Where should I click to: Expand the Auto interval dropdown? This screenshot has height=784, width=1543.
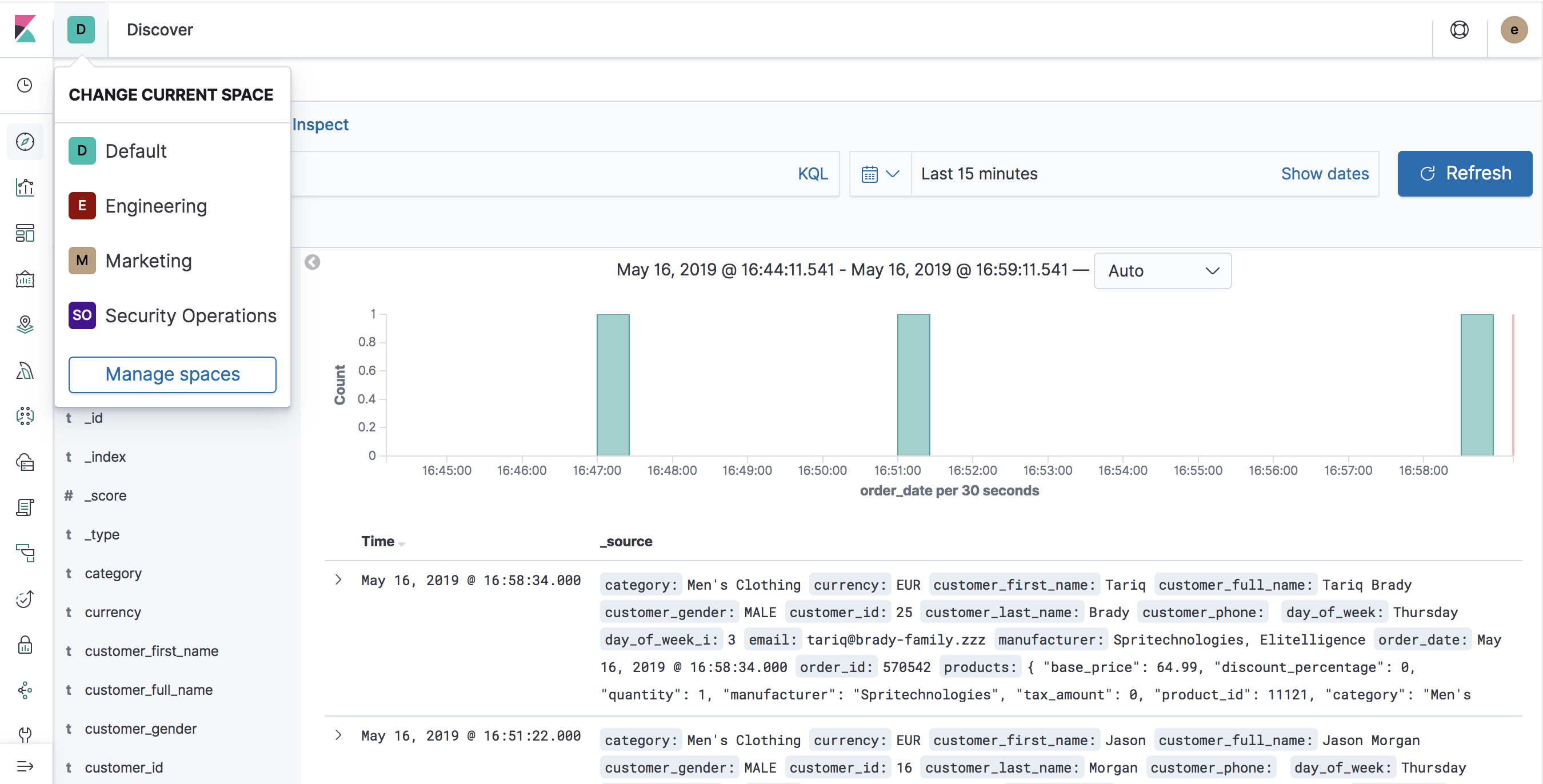pos(1162,270)
